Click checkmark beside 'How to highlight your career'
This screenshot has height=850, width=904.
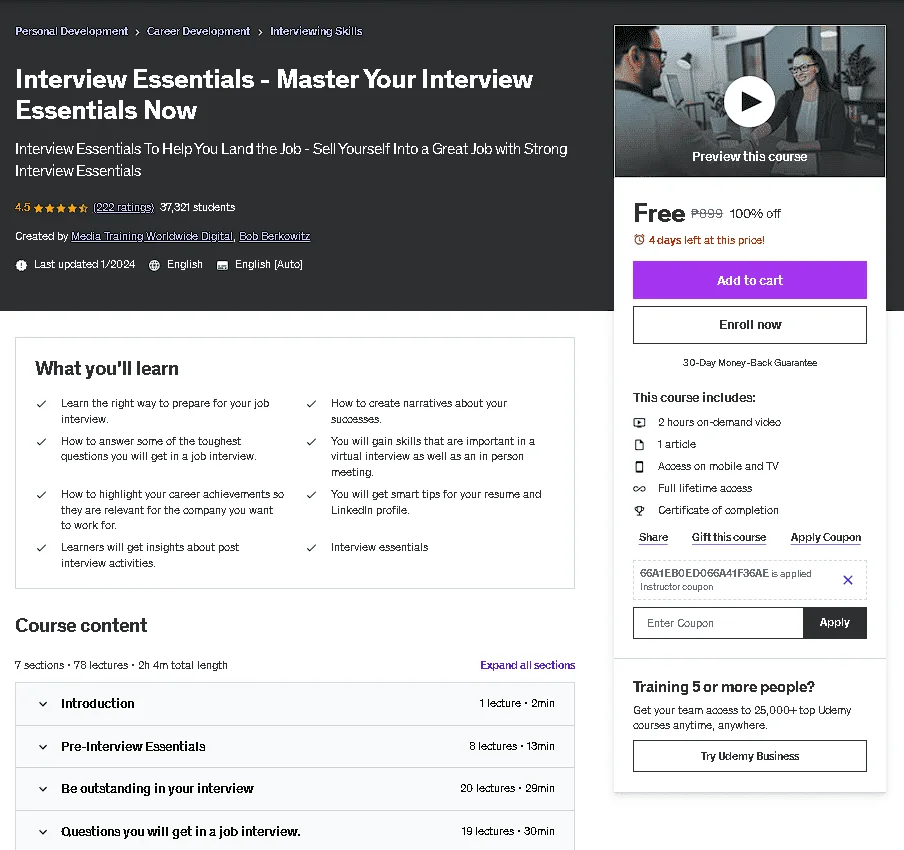pyautogui.click(x=42, y=495)
